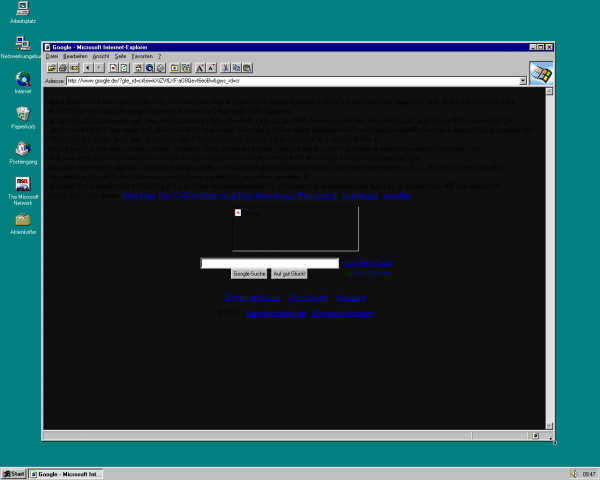This screenshot has width=600, height=480.
Task: Open the ? help menu
Action: coord(159,56)
